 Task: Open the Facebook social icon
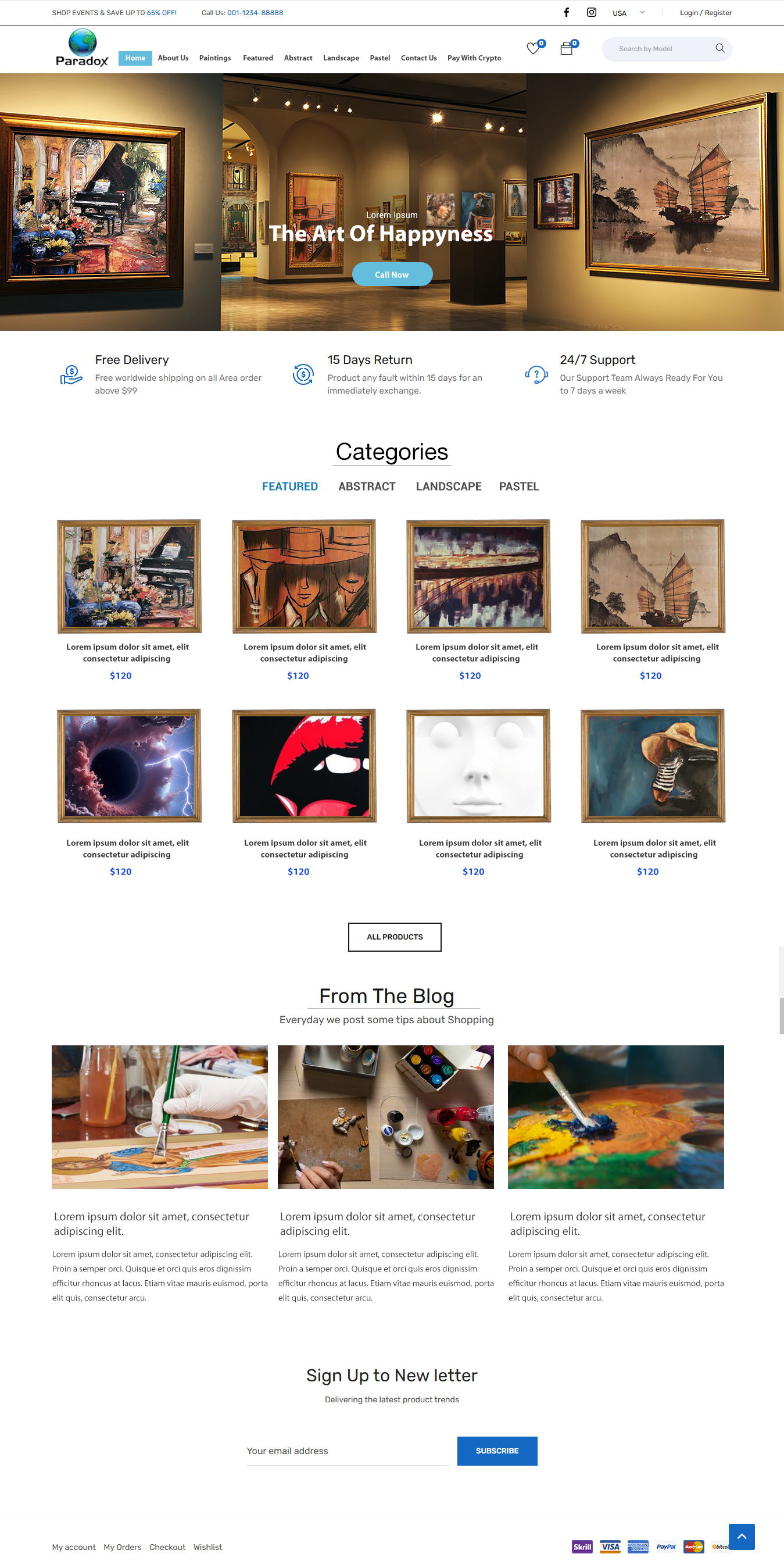[566, 12]
